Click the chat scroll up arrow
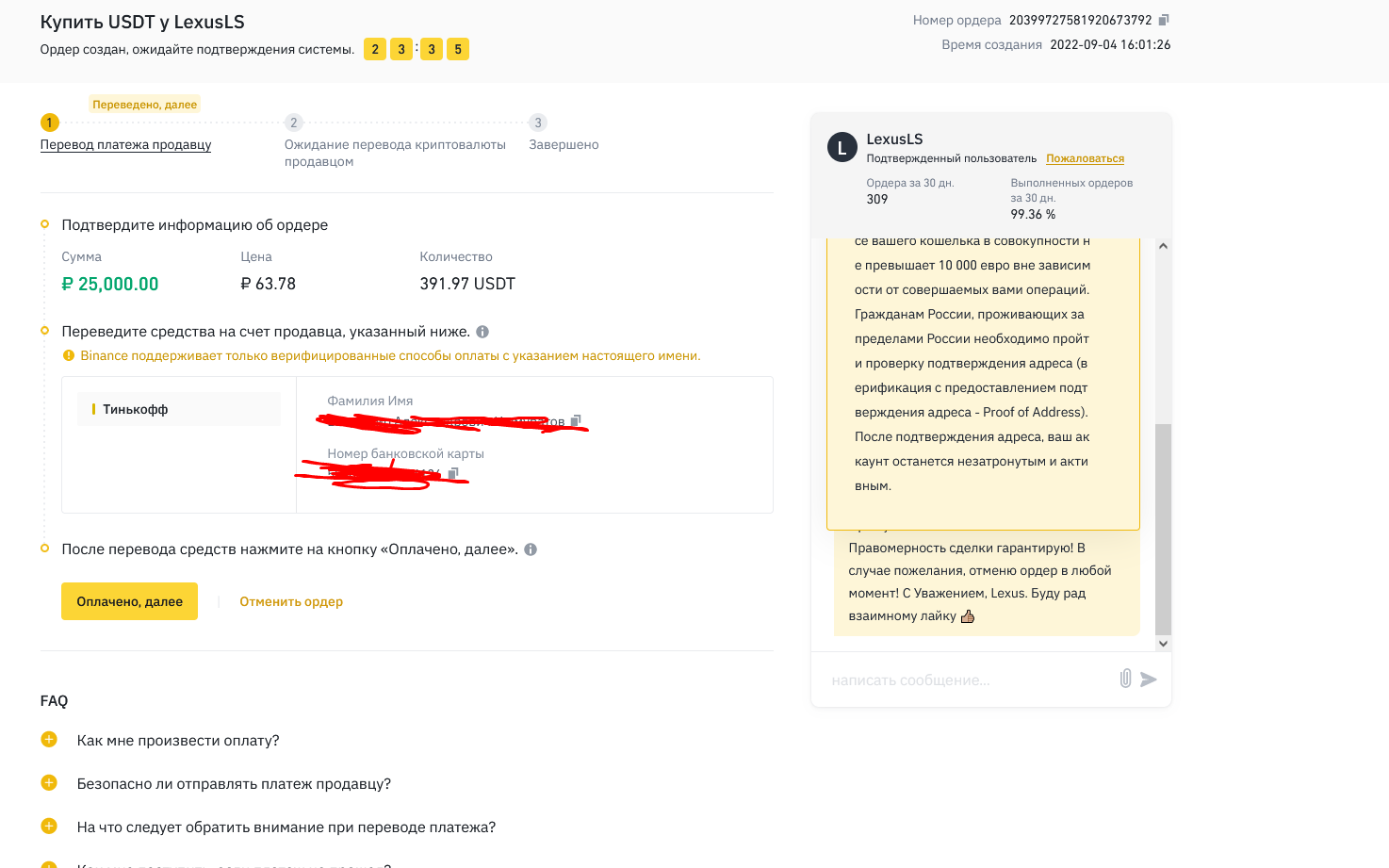 (1163, 246)
